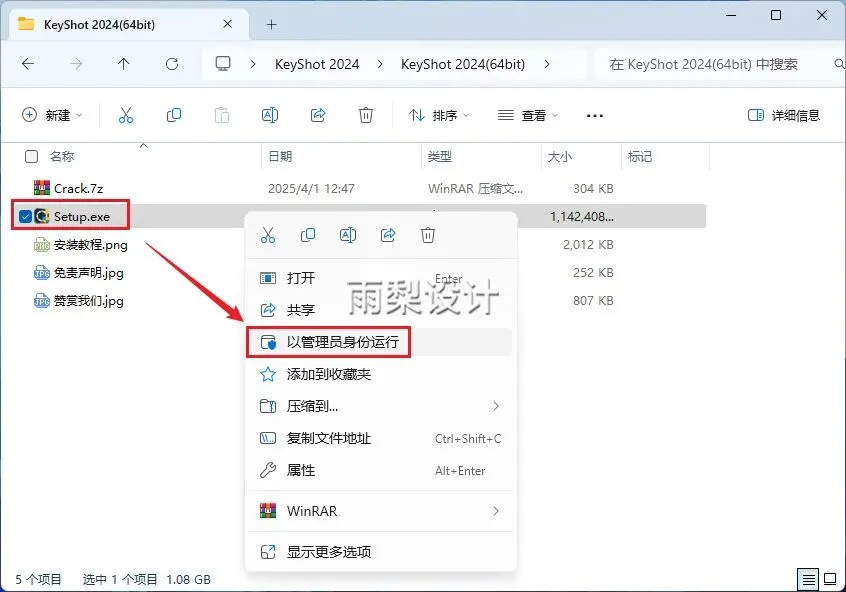Viewport: 846px width, 592px height.
Task: Click the Cut icon in the context menu
Action: click(x=268, y=235)
